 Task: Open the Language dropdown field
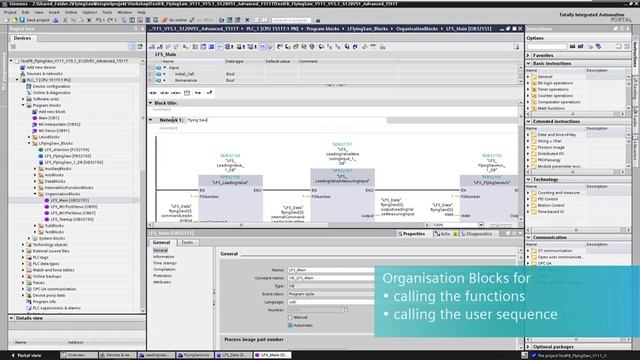[x=331, y=302]
